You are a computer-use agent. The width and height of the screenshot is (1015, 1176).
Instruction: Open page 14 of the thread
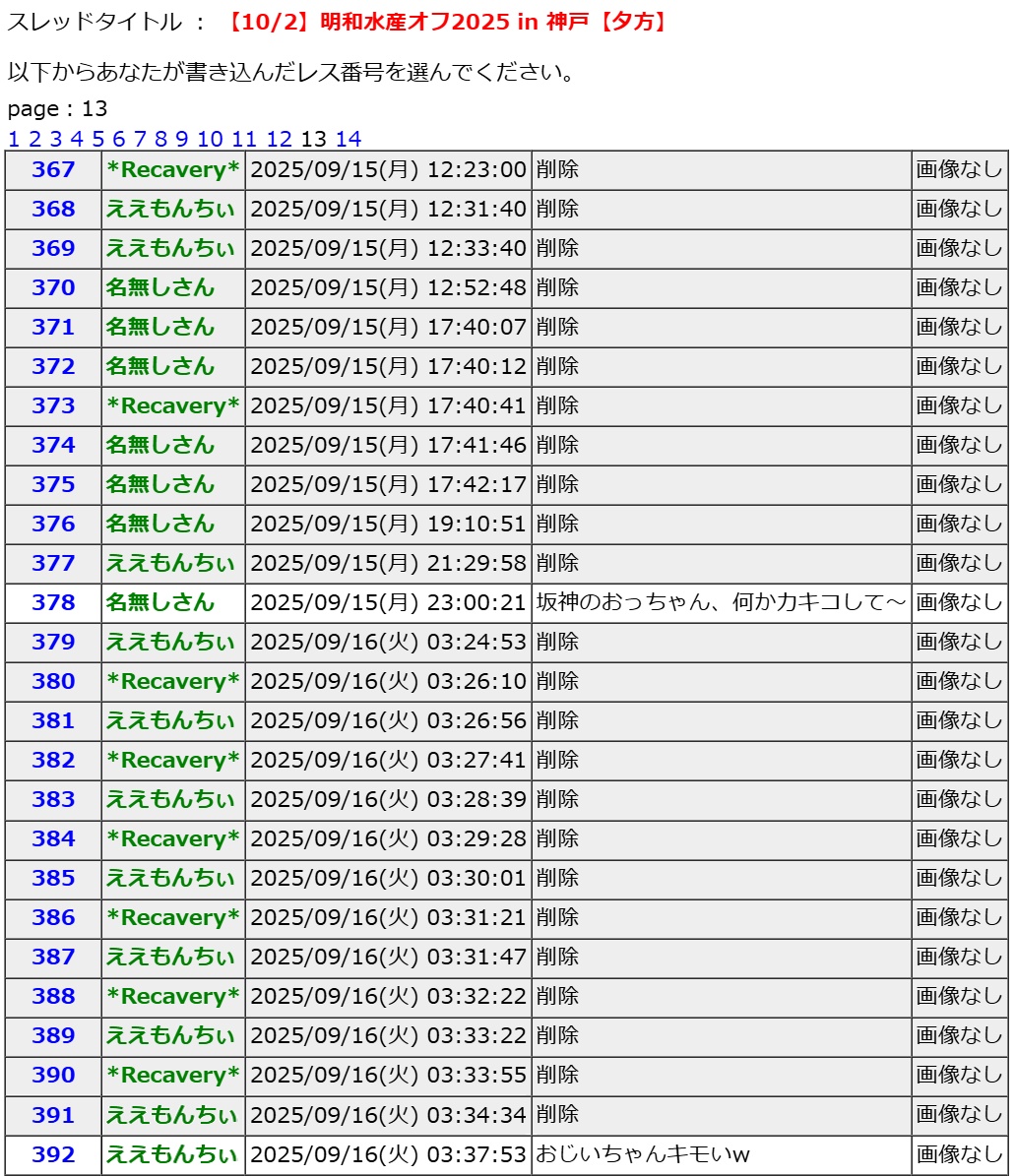(x=348, y=139)
